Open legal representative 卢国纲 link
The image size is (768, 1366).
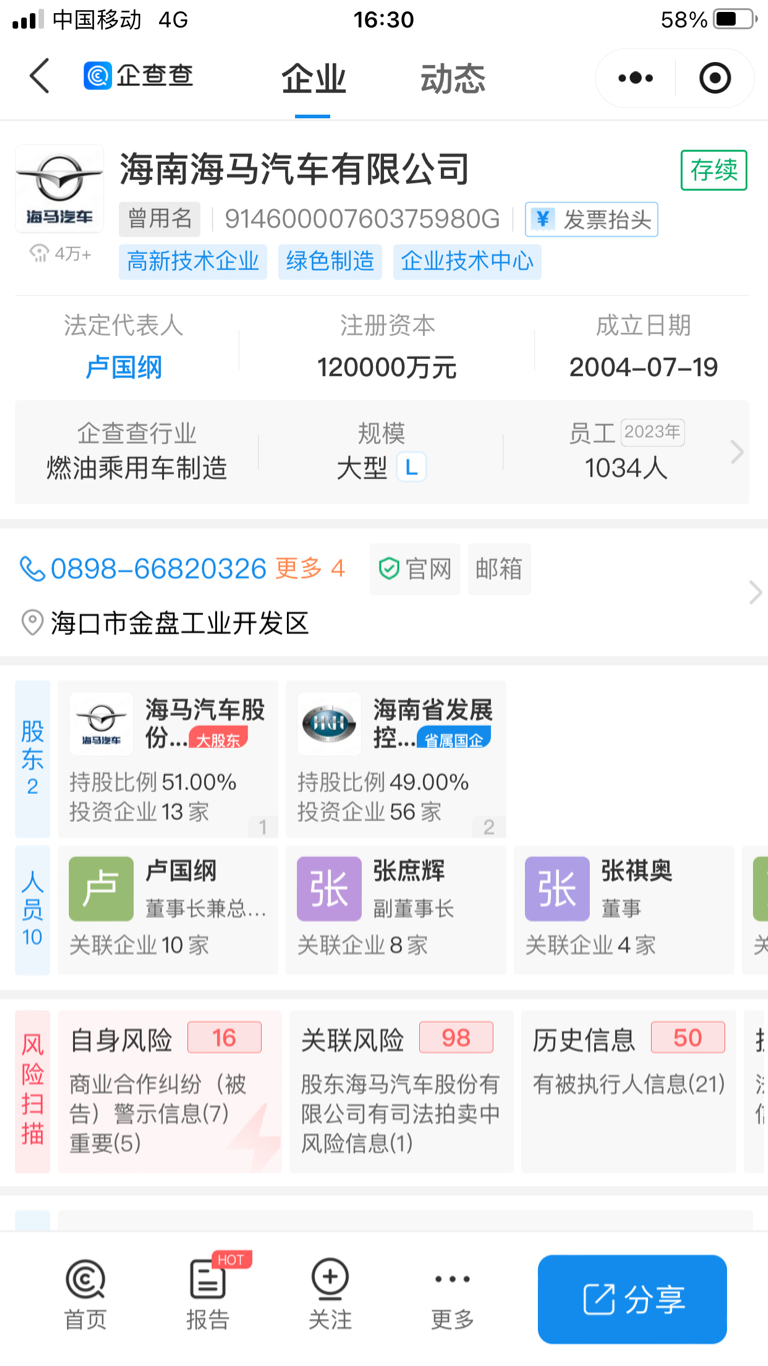[124, 367]
